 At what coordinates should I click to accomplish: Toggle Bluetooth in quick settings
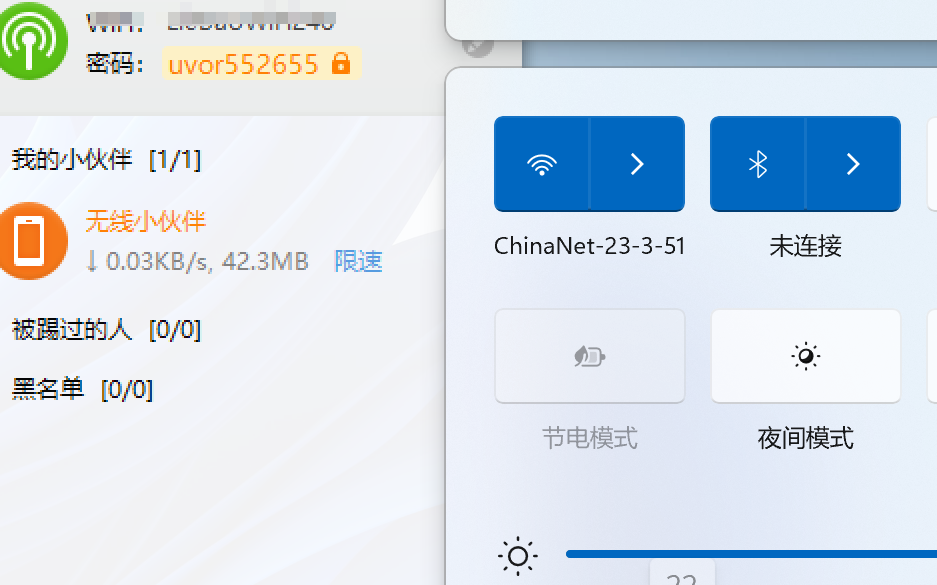[x=758, y=164]
